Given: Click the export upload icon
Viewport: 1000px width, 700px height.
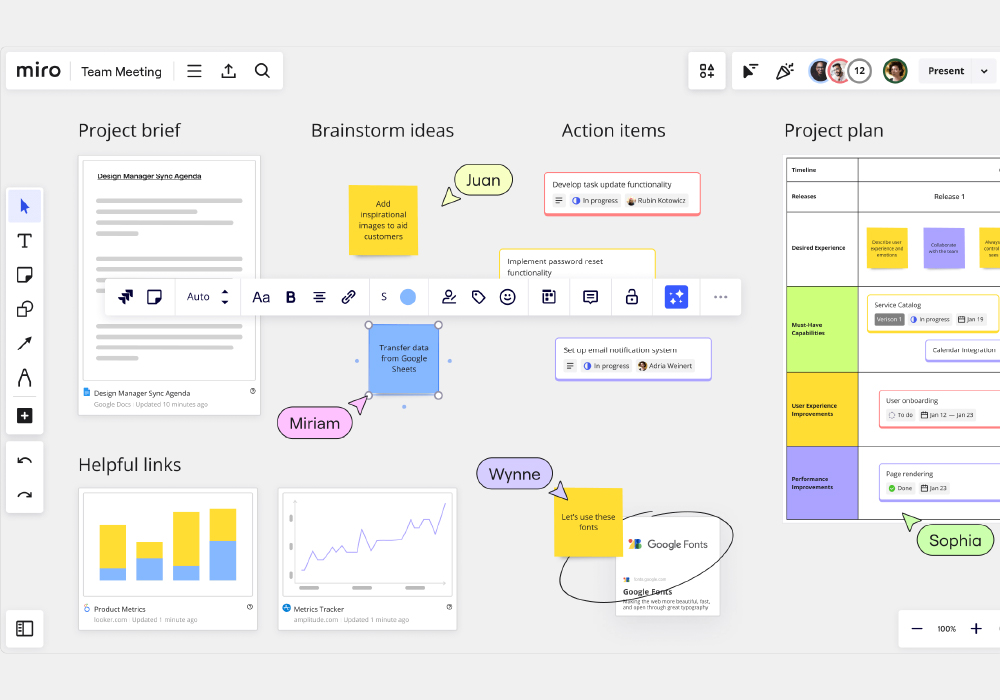Looking at the screenshot, I should (x=228, y=71).
